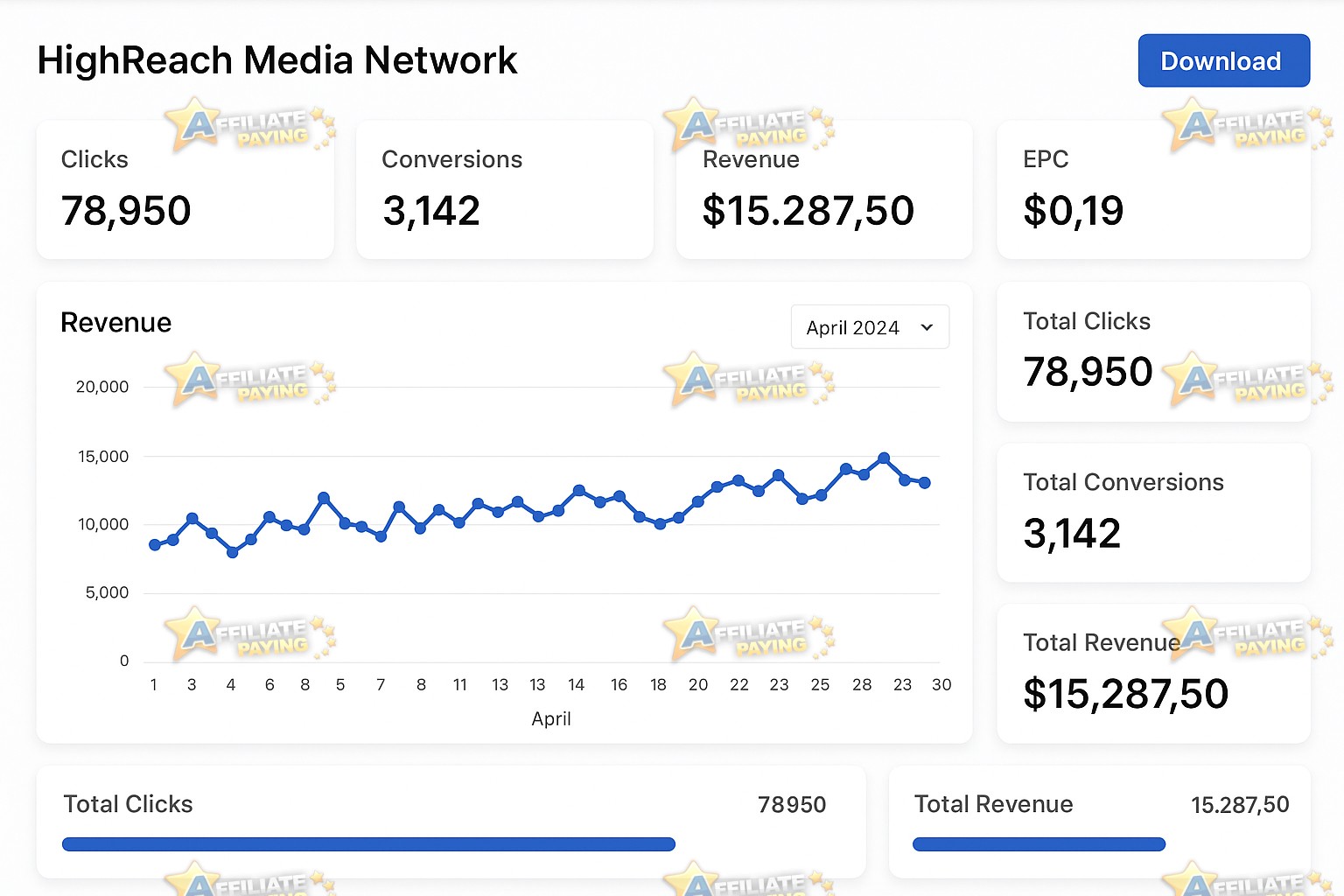Click the HighReach Media Network title
1344x896 pixels.
tap(277, 60)
